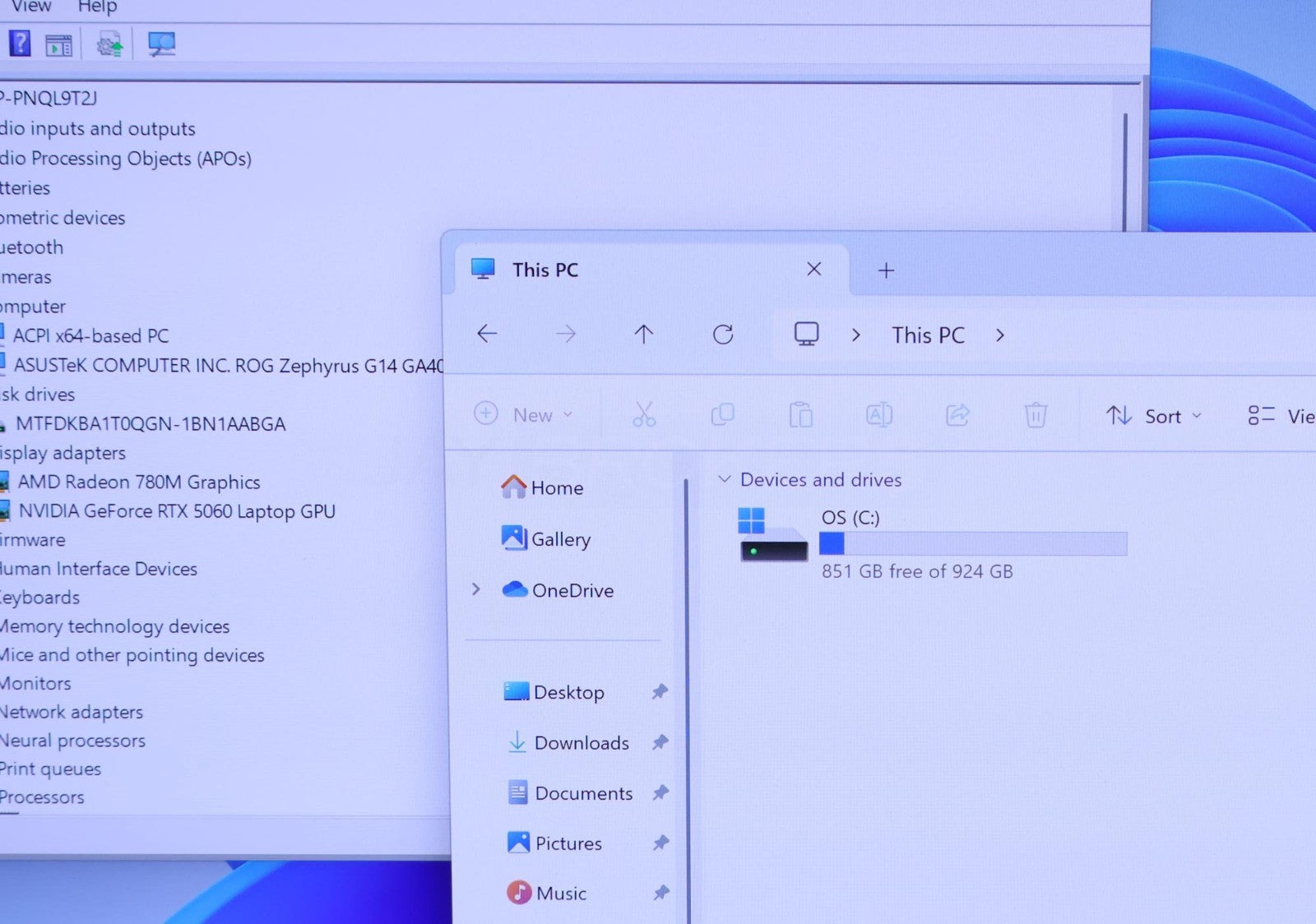Open the Help menu in Device Manager
This screenshot has height=924, width=1316.
pos(97,7)
